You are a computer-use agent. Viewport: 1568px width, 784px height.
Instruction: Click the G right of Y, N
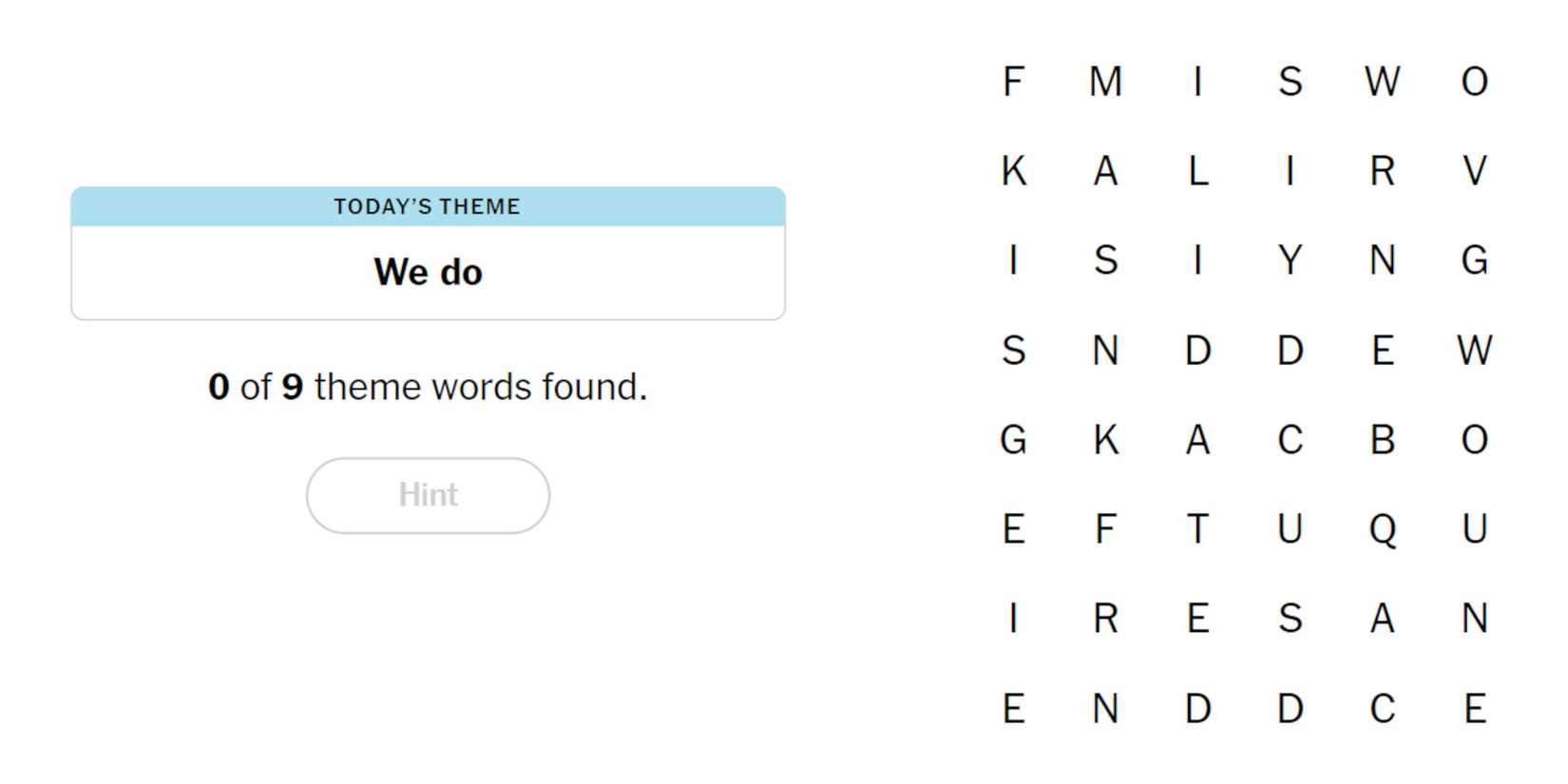coord(1474,260)
